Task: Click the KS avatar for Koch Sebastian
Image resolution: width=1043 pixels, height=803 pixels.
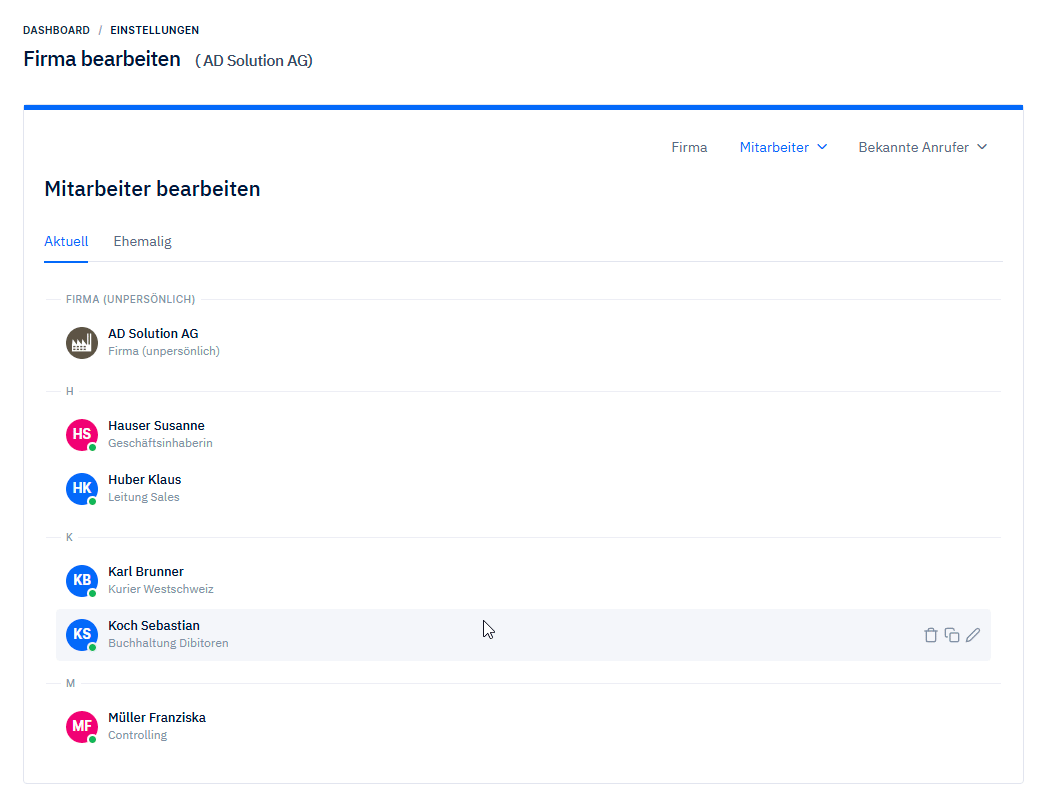Action: (x=82, y=635)
